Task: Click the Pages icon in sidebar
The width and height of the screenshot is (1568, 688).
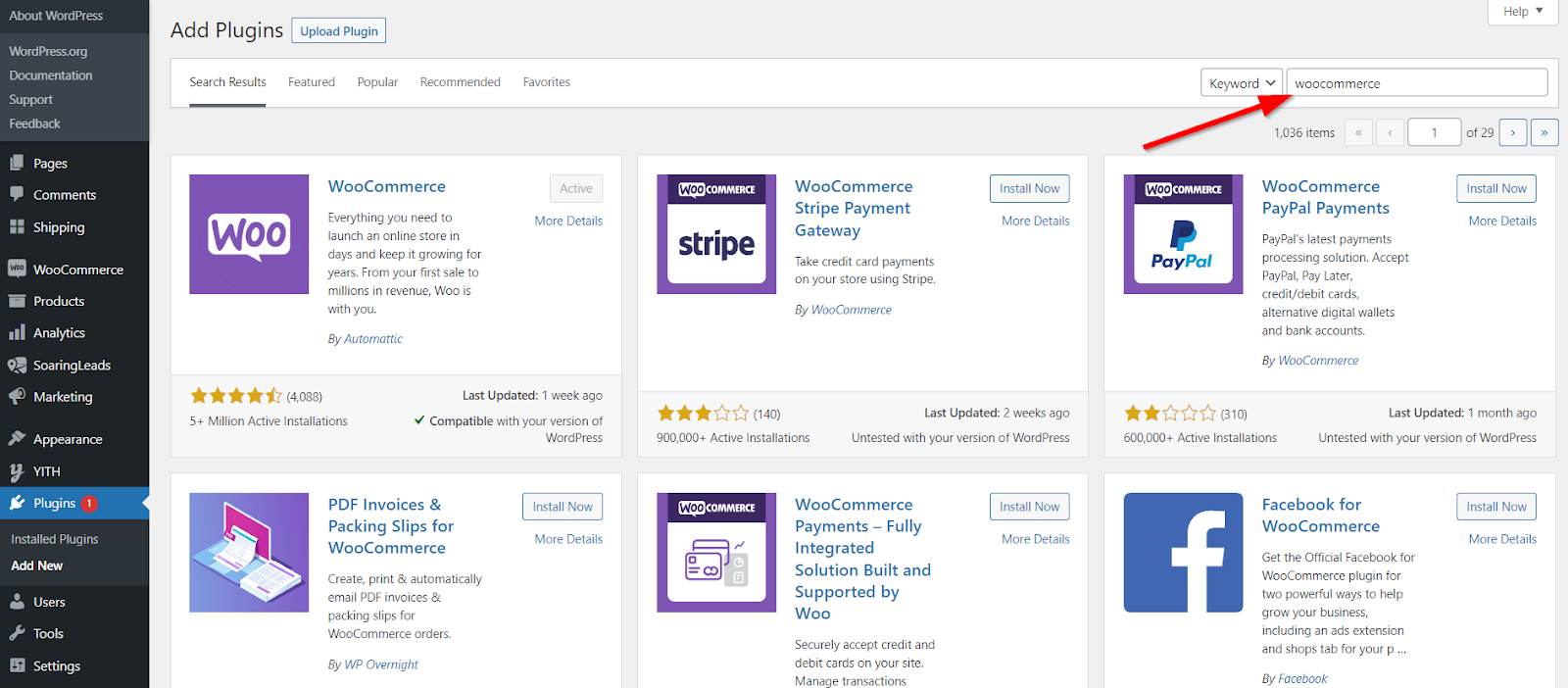Action: point(17,164)
